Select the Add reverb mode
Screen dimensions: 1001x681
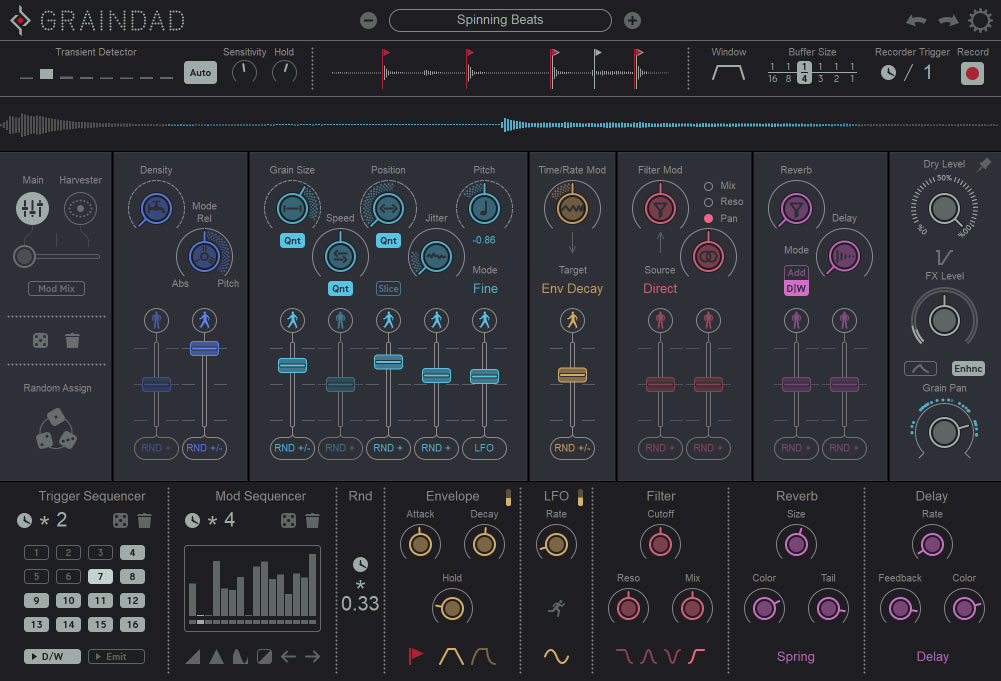pos(796,273)
